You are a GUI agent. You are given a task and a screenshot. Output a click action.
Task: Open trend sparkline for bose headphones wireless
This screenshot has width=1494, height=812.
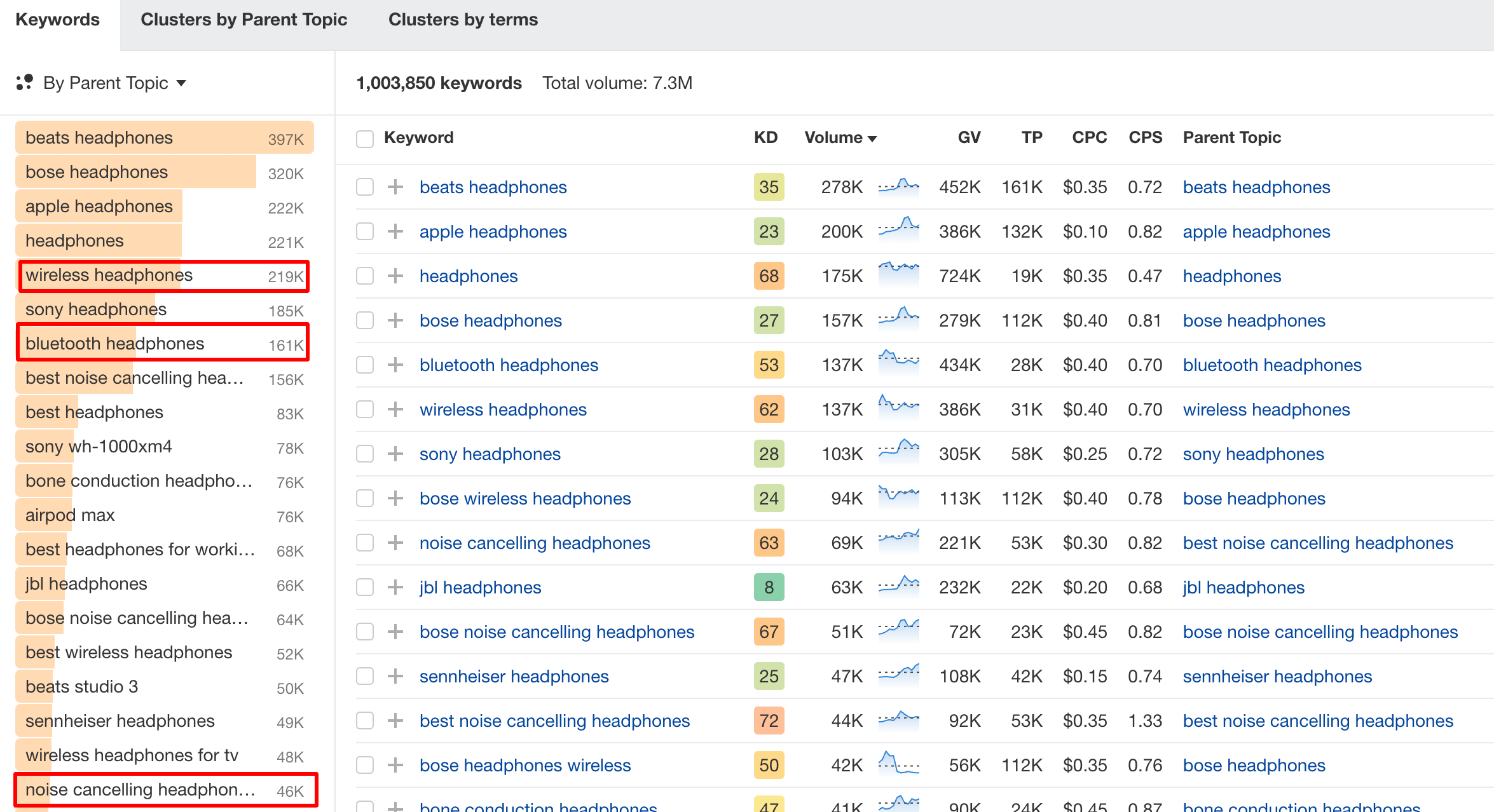tap(898, 764)
